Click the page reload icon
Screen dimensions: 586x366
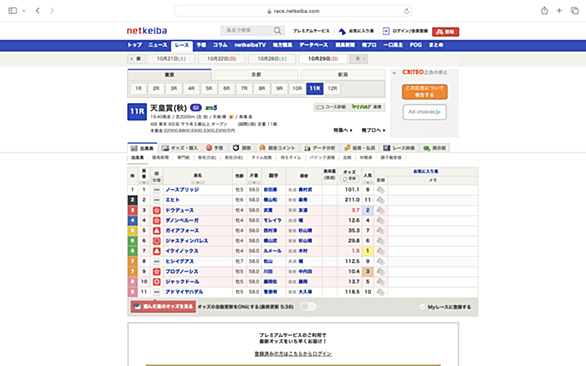coord(406,11)
